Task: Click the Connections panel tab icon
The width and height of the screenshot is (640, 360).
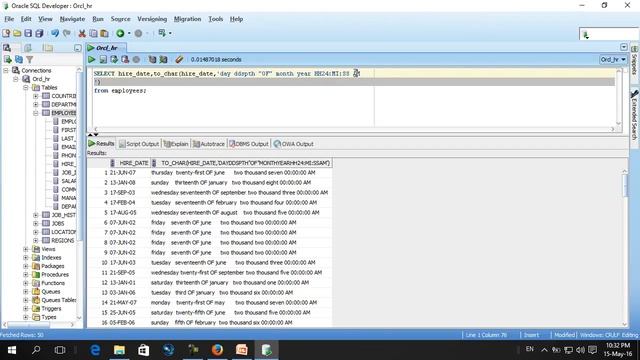Action: point(7,48)
